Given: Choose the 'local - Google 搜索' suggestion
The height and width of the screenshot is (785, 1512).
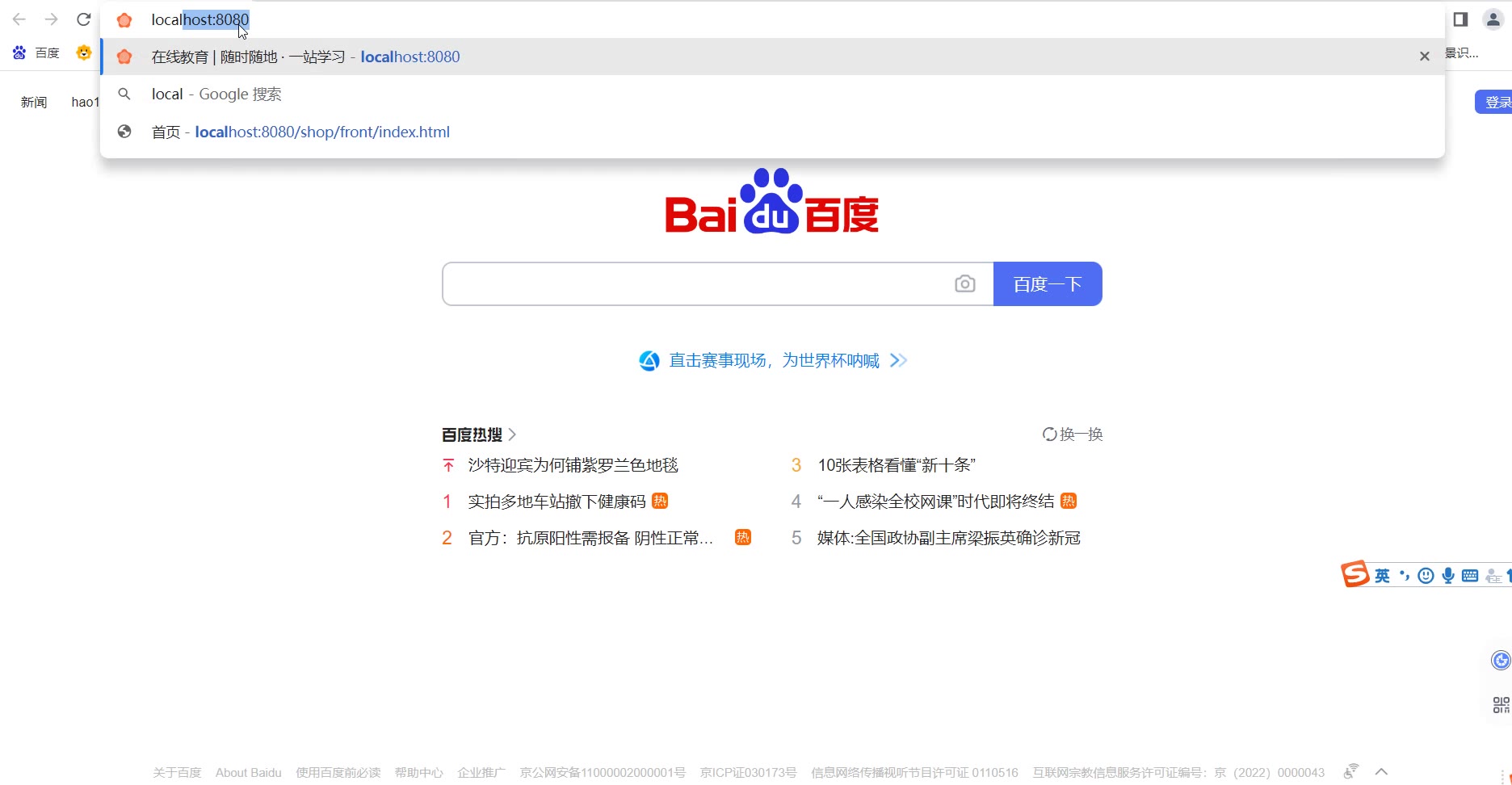Looking at the screenshot, I should click(772, 94).
